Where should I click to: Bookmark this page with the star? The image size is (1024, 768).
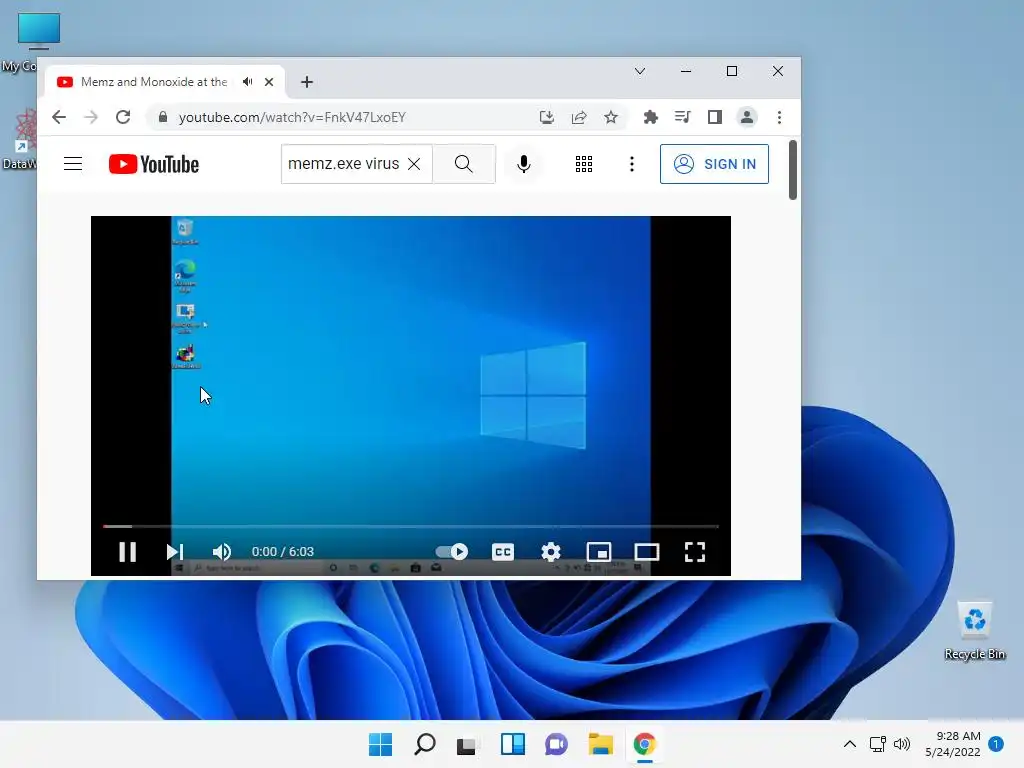tap(611, 117)
